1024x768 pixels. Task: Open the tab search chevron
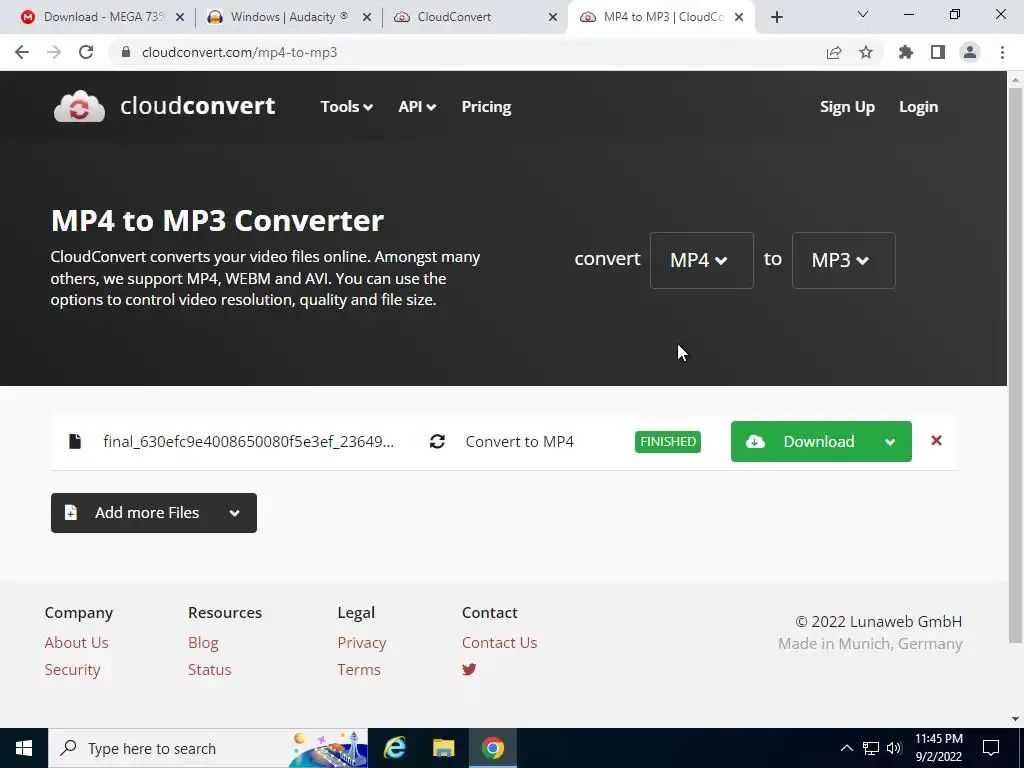pos(863,14)
